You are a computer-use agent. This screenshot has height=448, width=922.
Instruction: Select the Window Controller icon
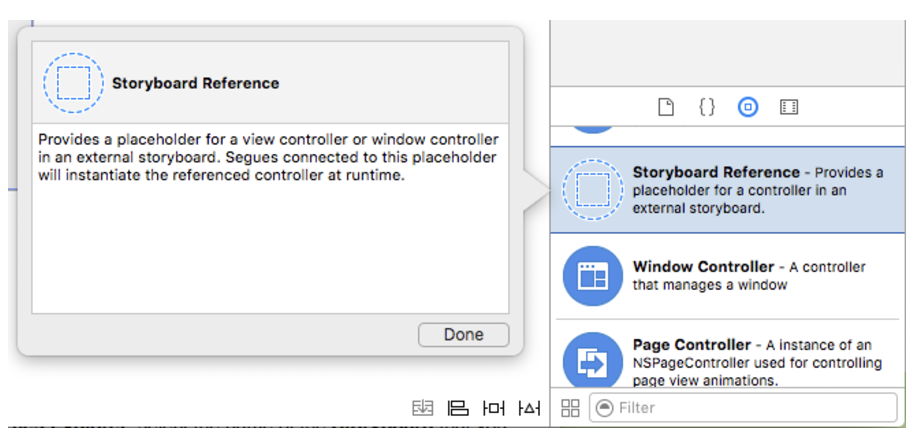point(592,276)
